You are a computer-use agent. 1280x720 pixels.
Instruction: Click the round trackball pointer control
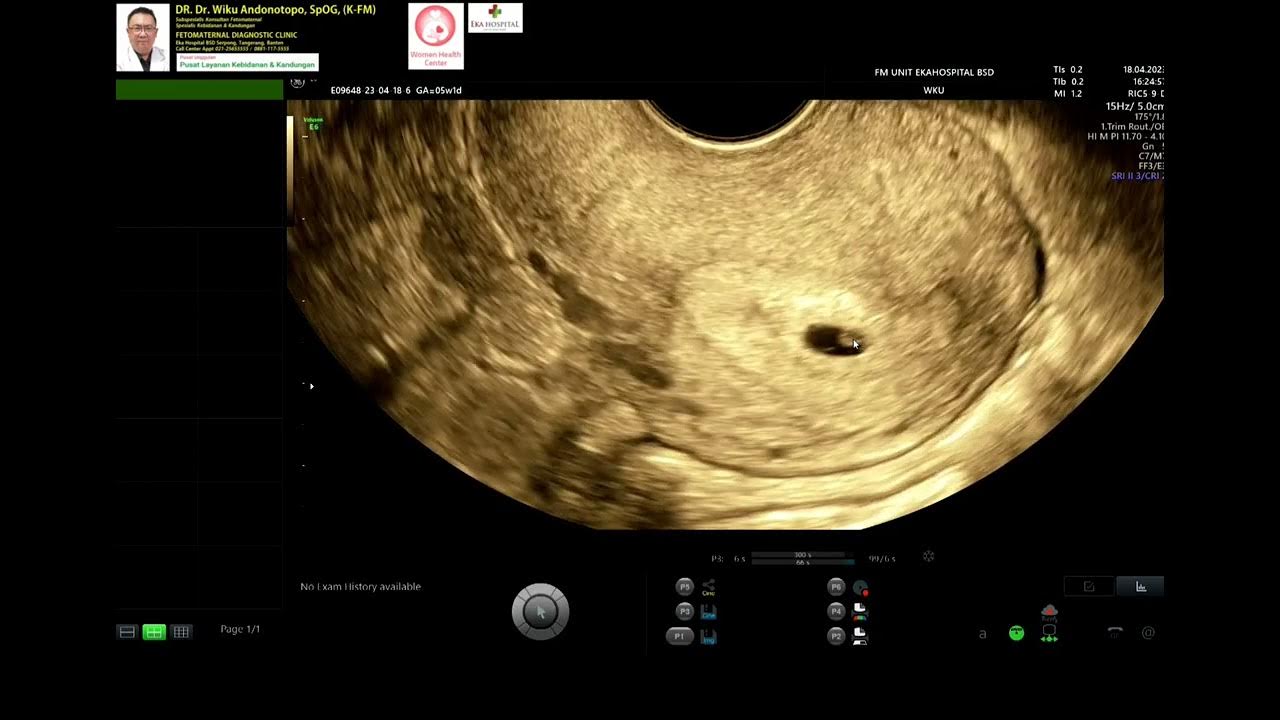click(x=540, y=611)
